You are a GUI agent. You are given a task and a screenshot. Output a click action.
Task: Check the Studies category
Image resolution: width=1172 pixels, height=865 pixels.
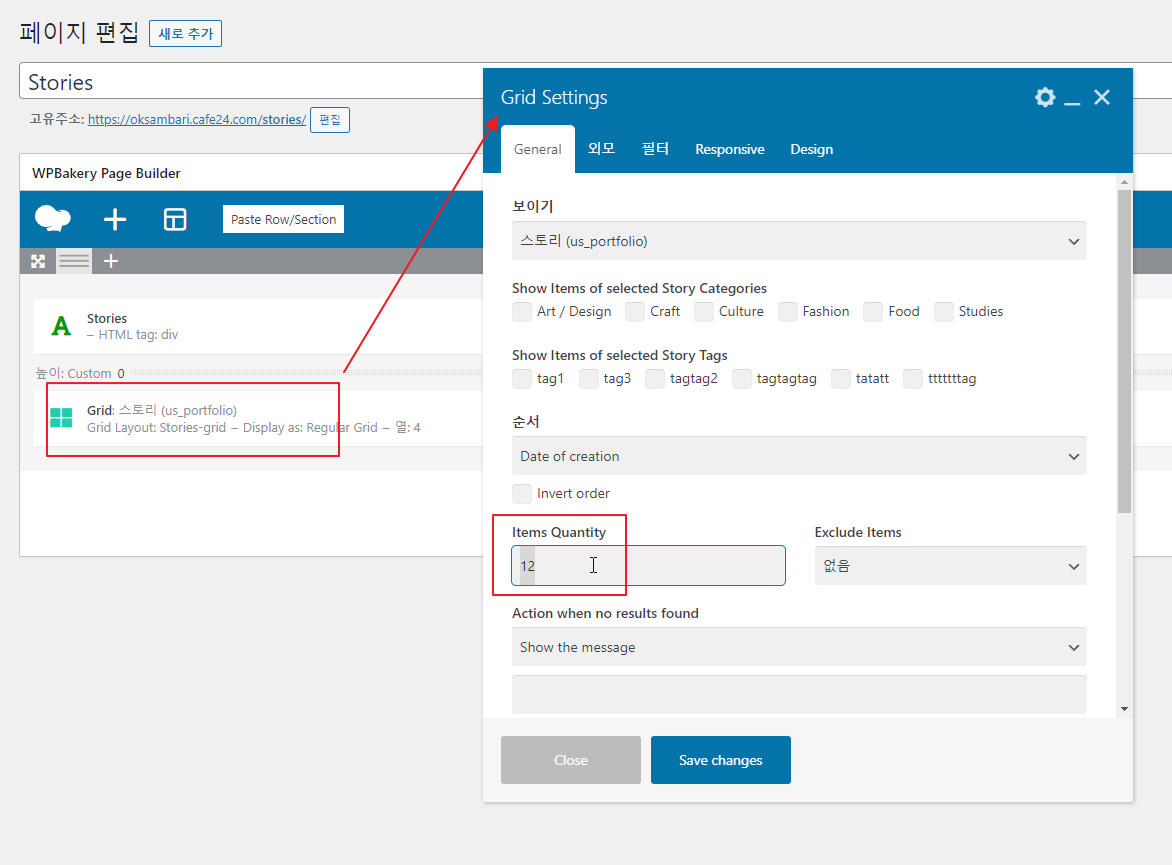click(x=943, y=312)
